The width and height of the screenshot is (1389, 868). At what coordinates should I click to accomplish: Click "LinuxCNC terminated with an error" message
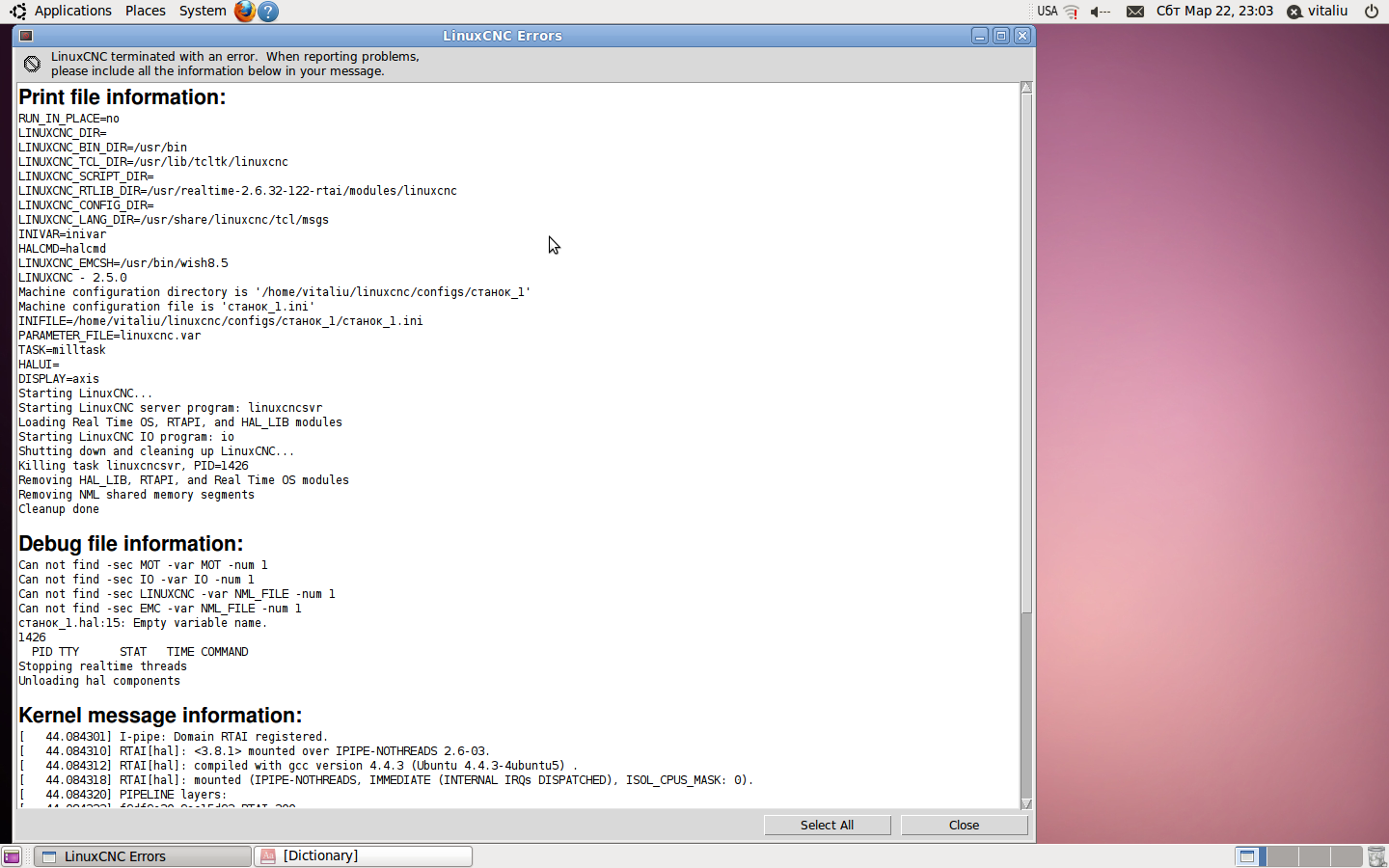tap(235, 64)
